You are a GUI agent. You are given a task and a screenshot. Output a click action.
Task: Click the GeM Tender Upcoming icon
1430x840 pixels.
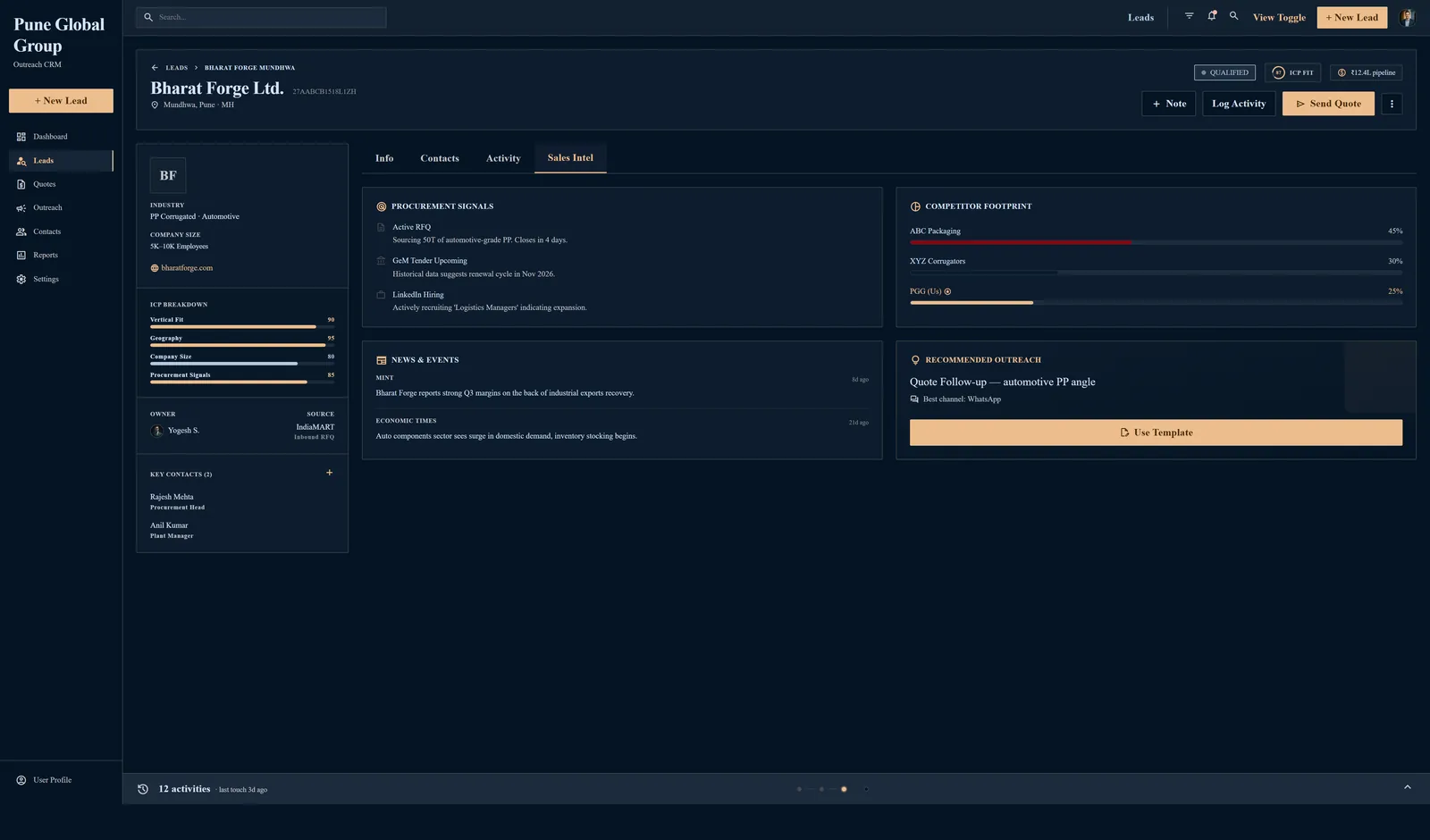click(x=381, y=261)
